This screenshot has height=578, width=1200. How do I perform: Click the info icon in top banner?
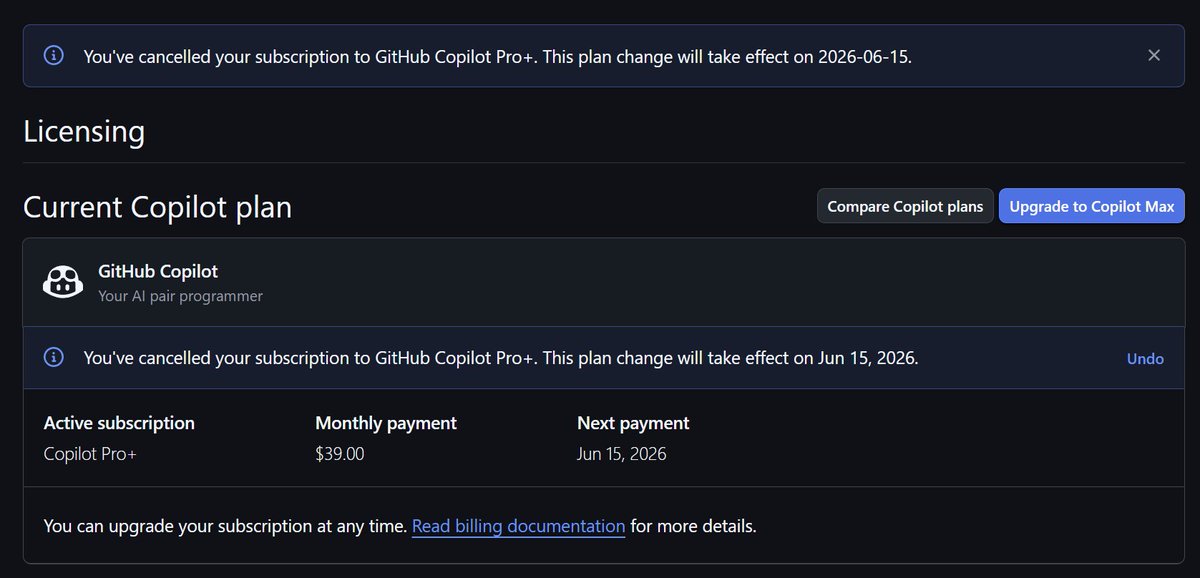click(54, 56)
